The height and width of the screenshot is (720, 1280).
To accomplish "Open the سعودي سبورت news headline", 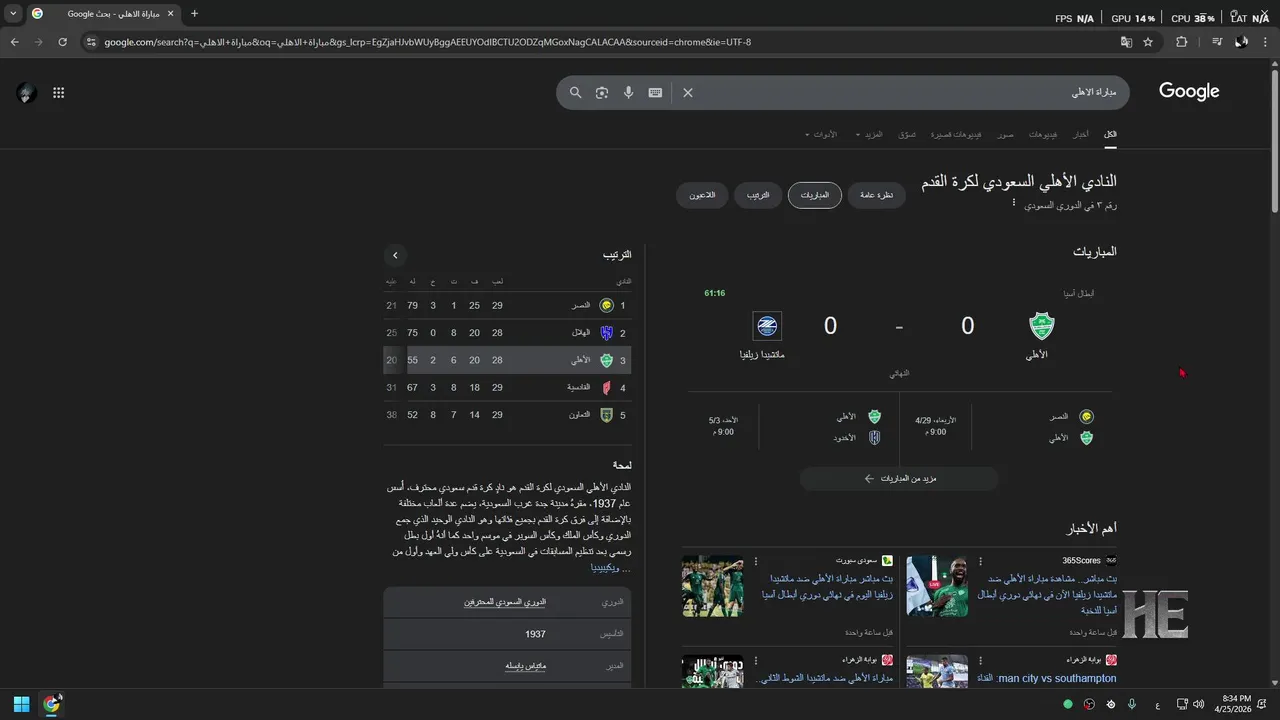I will [827, 586].
